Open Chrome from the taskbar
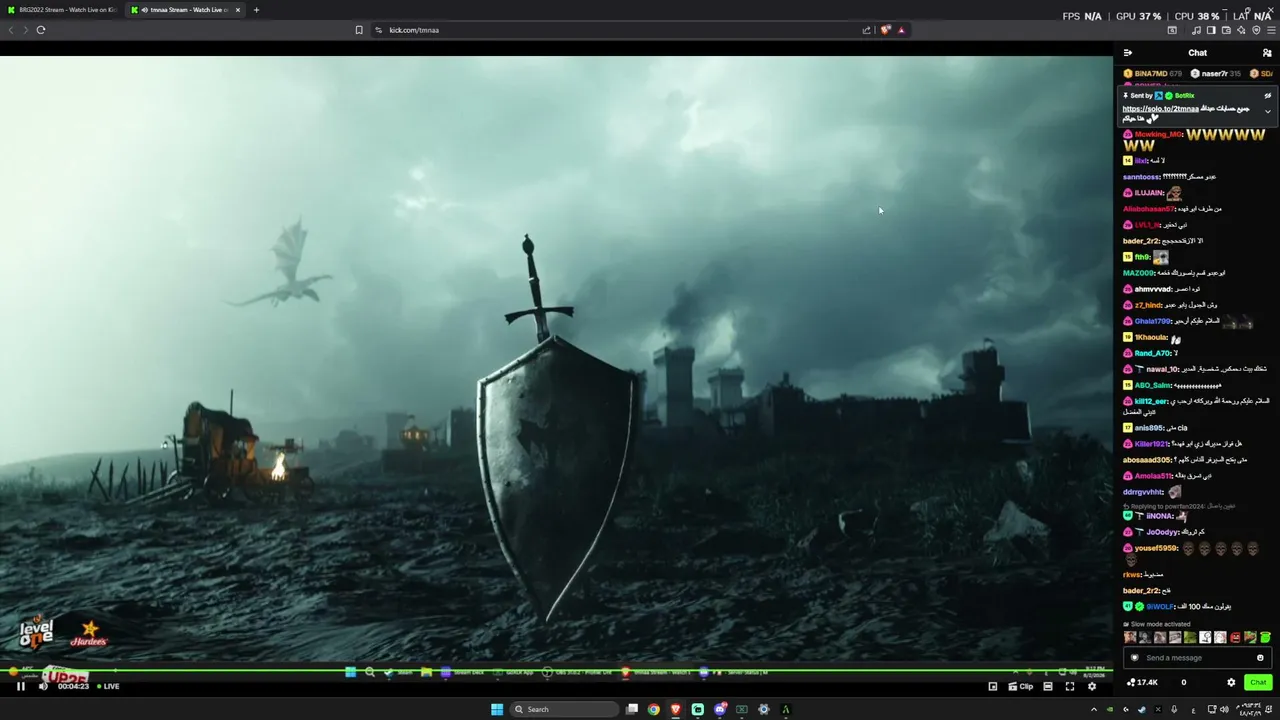1280x720 pixels. [x=653, y=710]
